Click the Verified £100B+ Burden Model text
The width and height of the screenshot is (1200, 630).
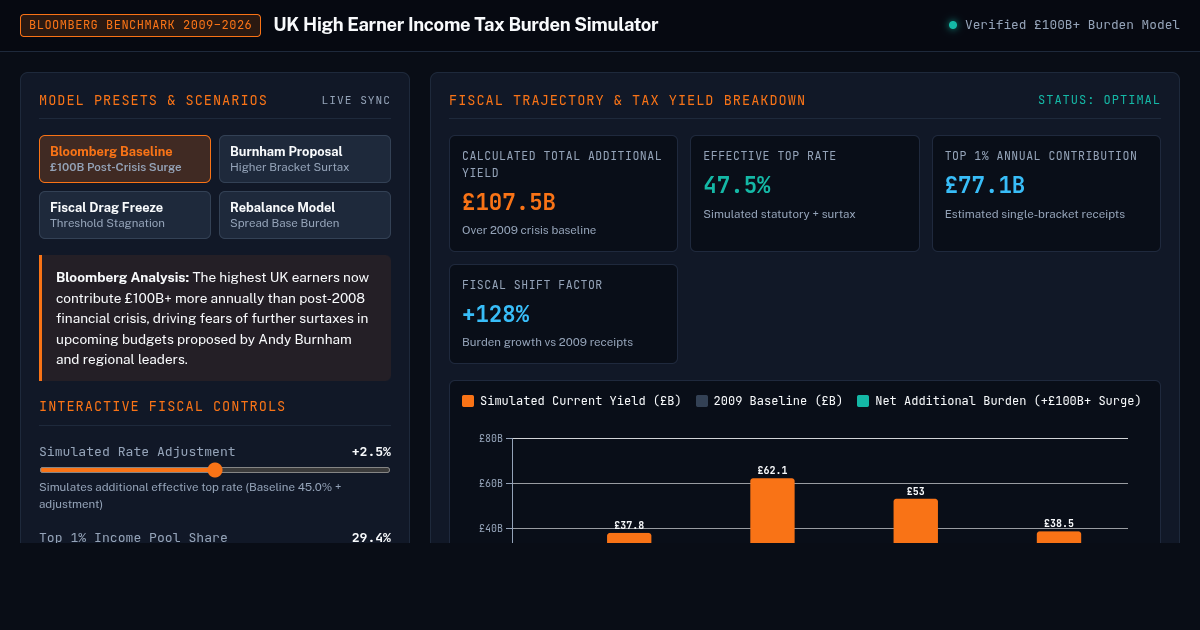pyautogui.click(x=1072, y=25)
